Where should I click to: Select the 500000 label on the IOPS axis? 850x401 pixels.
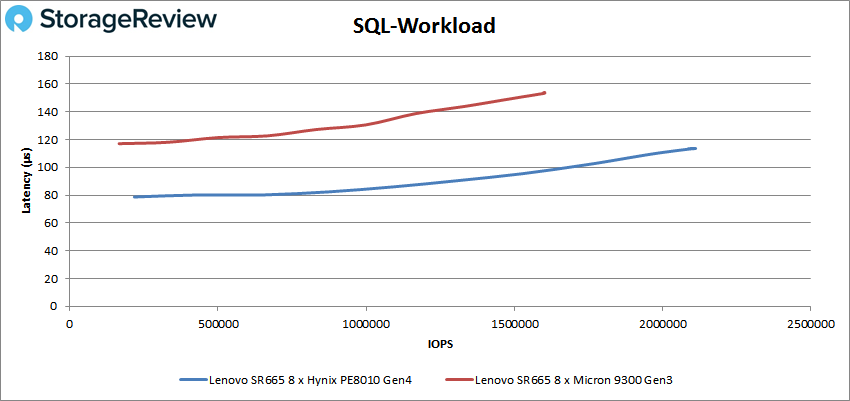pos(217,323)
